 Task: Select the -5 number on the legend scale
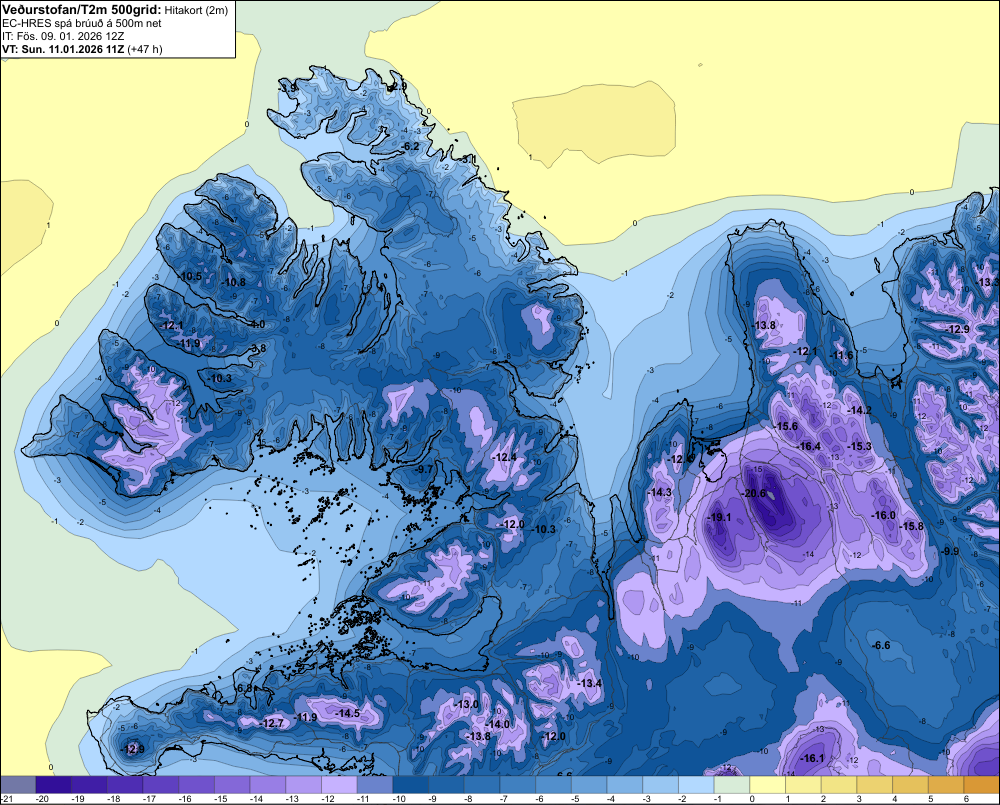(x=574, y=799)
